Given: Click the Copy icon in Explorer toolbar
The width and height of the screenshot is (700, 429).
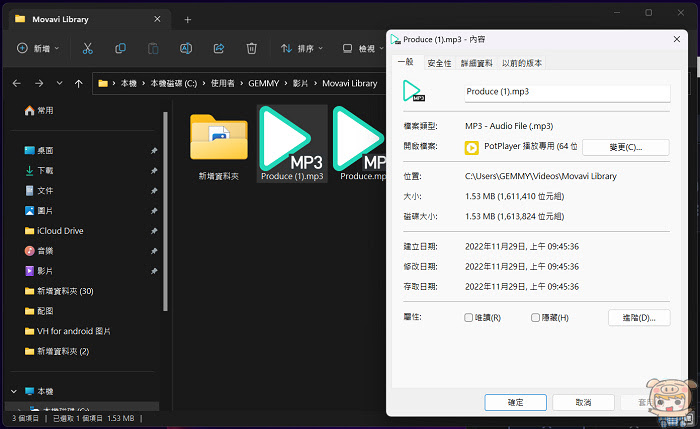Looking at the screenshot, I should point(120,48).
